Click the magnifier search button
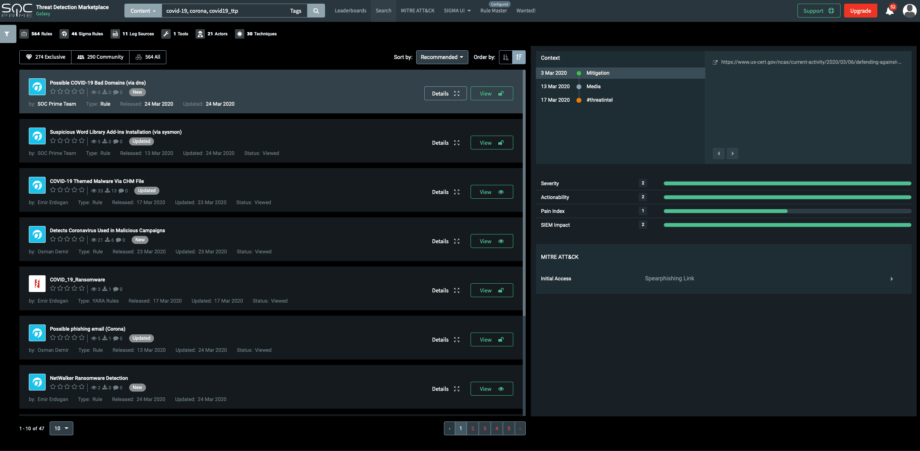The width and height of the screenshot is (920, 451). click(316, 11)
